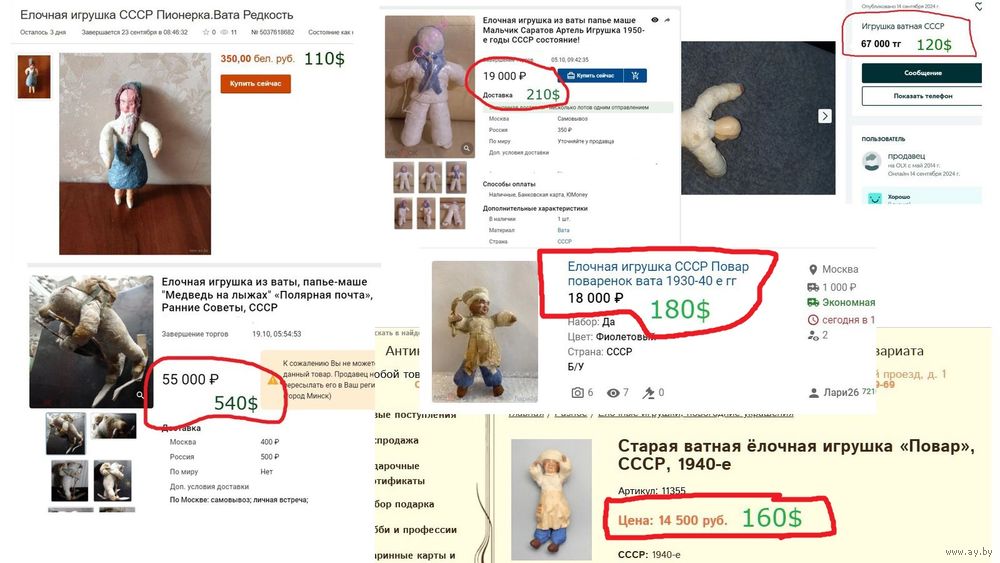
Task: Toggle the heart favorite on the OLX listing
Action: (979, 6)
